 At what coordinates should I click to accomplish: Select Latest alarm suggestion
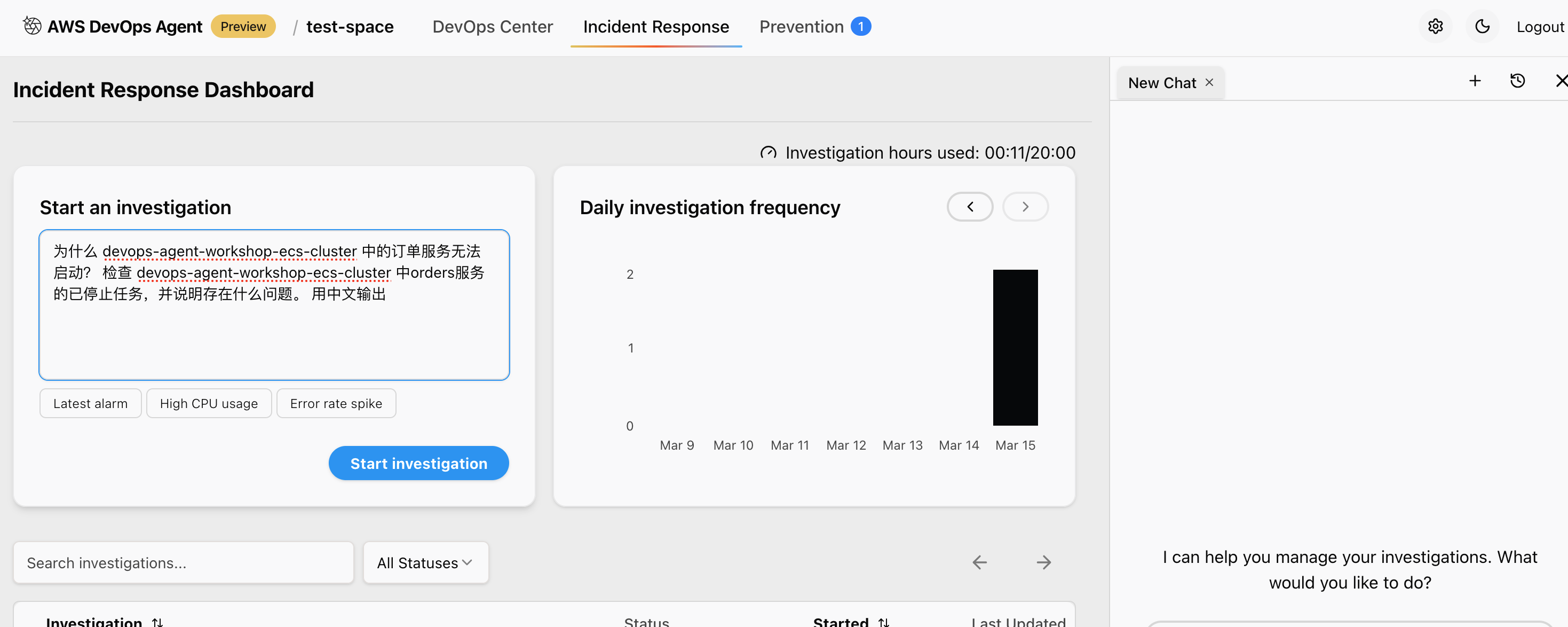pyautogui.click(x=90, y=403)
